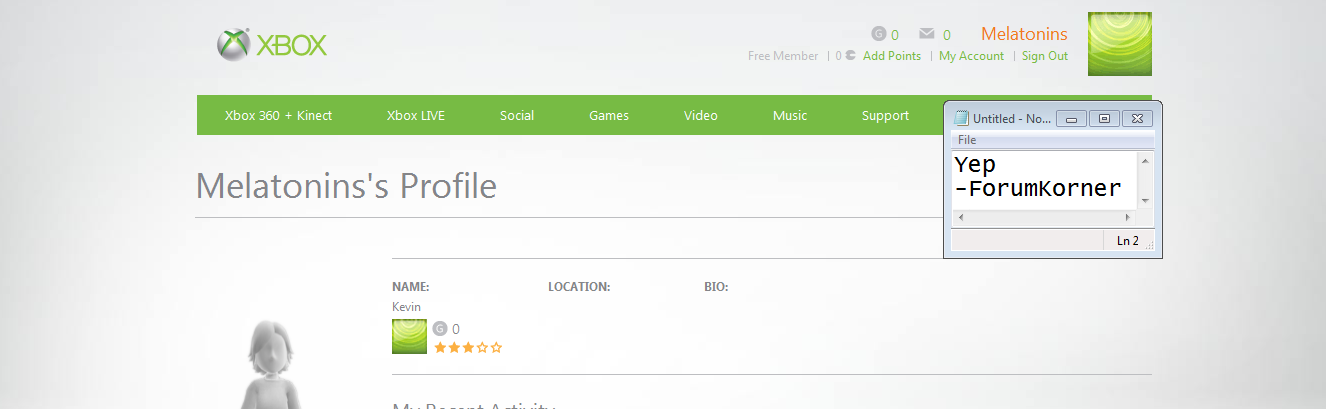Viewport: 1326px width, 409px height.
Task: Open the Video menu
Action: (x=701, y=115)
